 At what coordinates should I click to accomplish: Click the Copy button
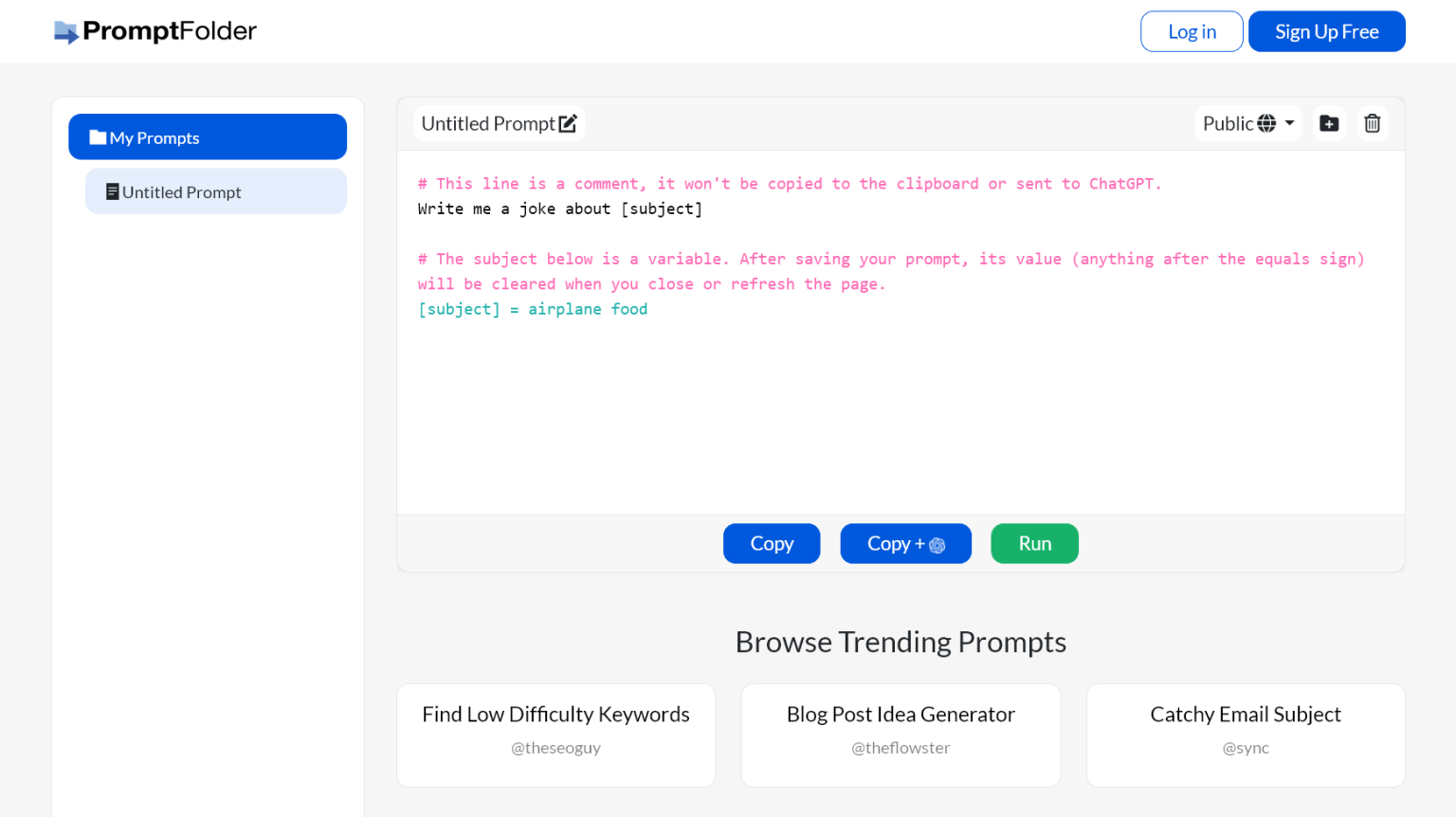pos(771,543)
